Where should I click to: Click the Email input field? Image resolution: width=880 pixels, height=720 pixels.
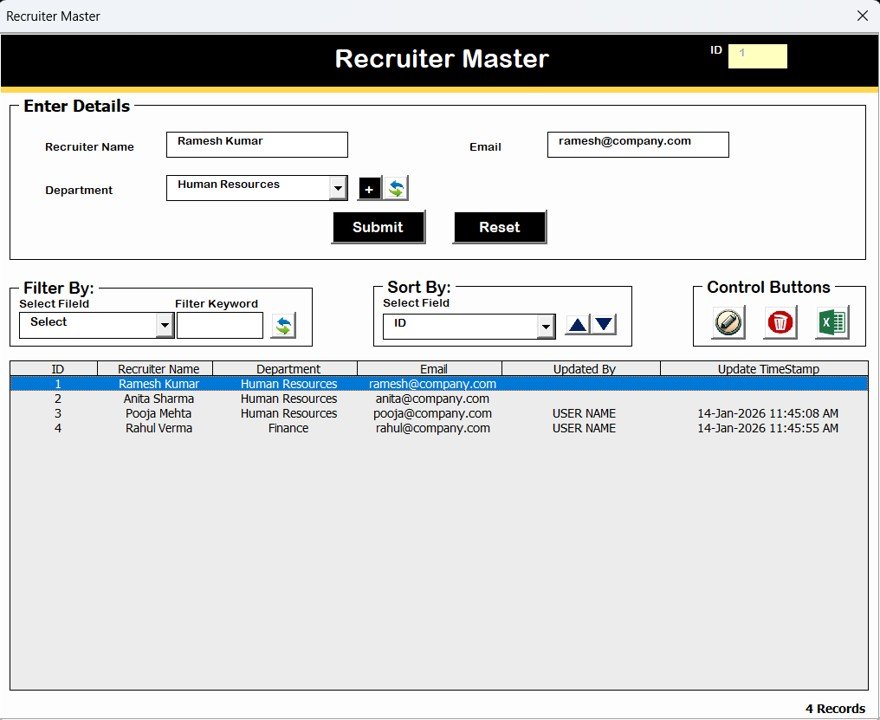point(637,144)
